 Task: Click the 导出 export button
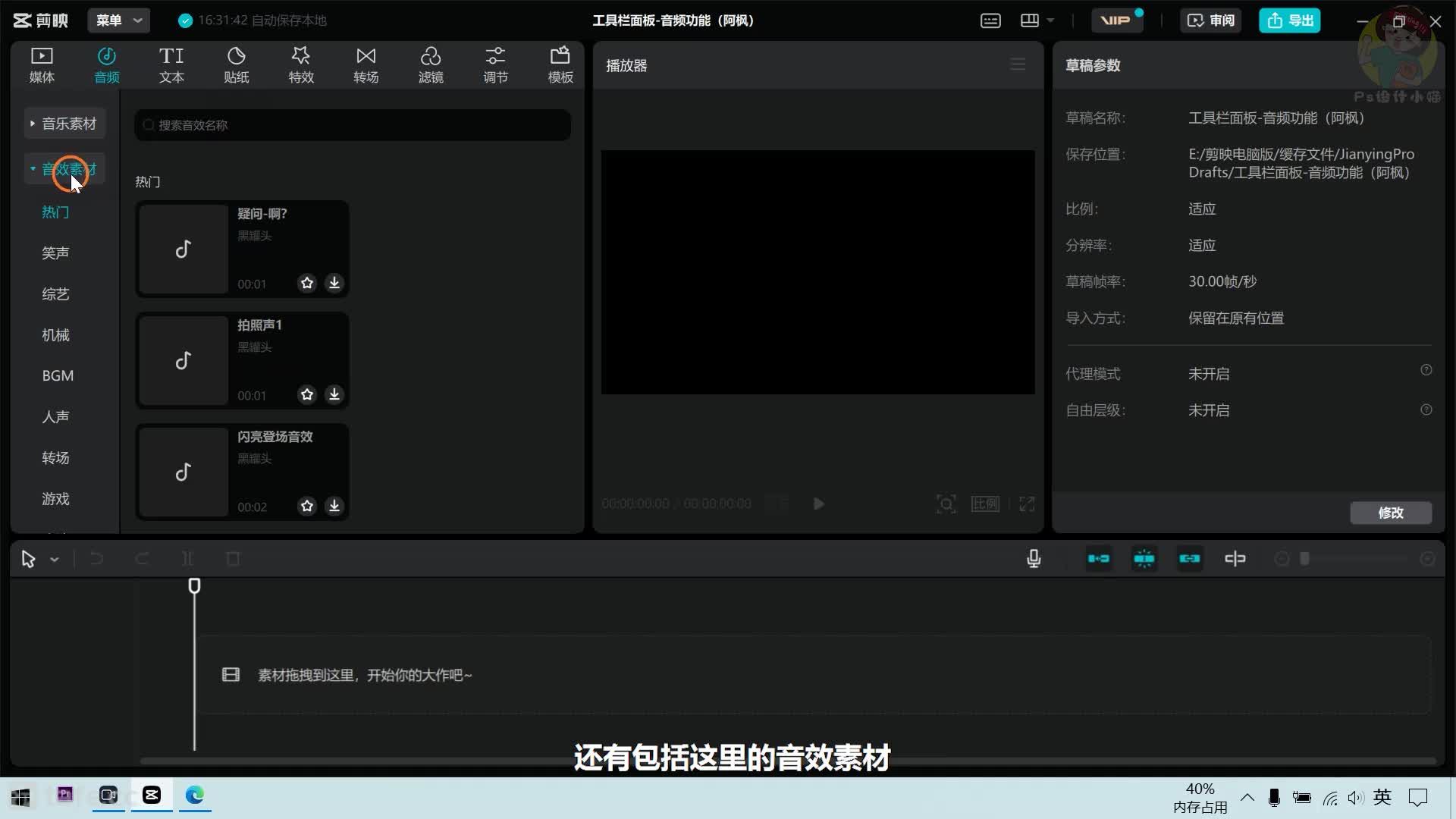1290,20
